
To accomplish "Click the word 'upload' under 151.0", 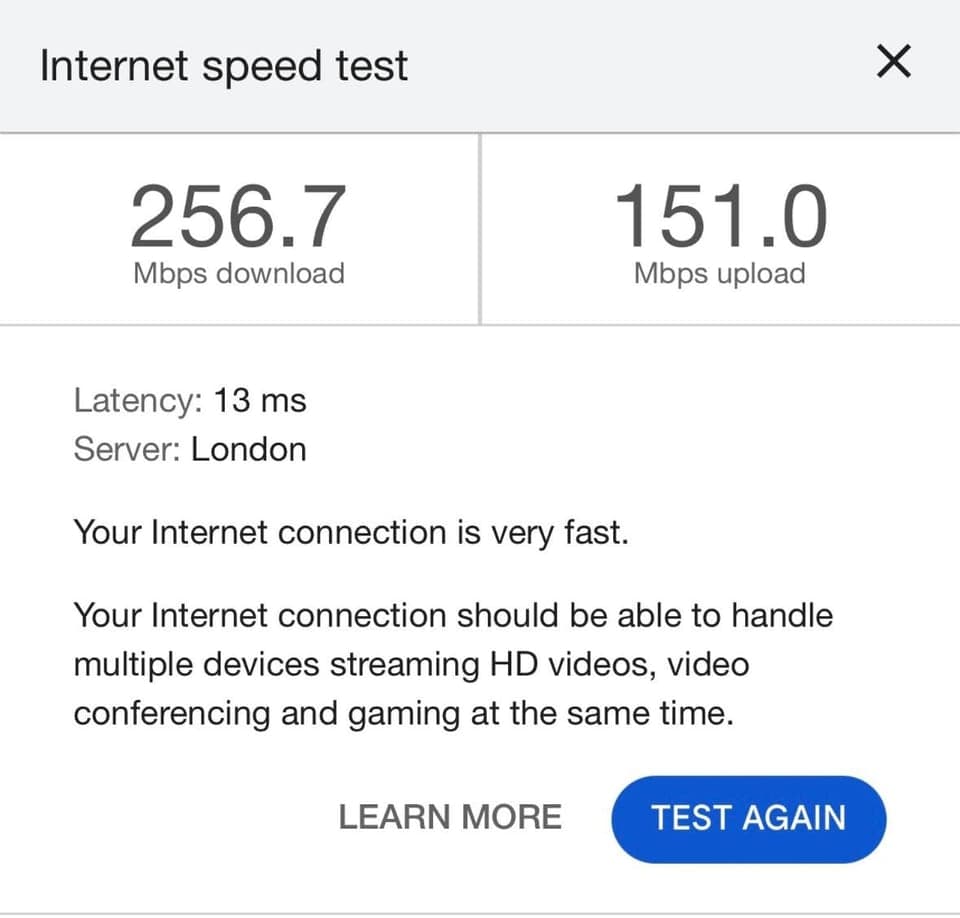I will 755,274.
